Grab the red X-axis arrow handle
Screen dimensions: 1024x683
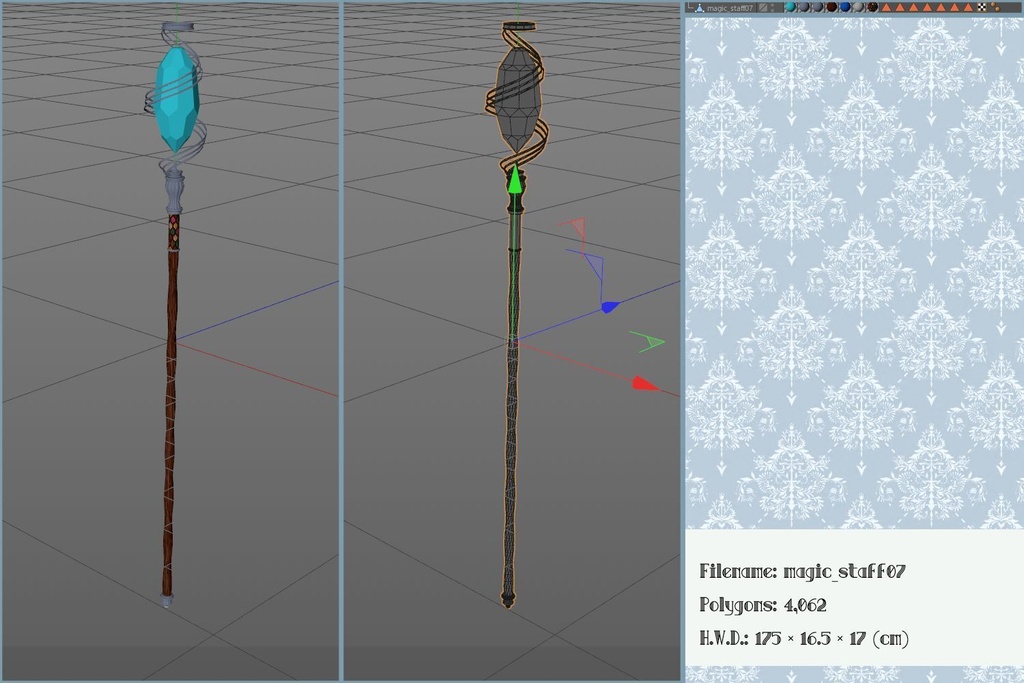click(645, 385)
